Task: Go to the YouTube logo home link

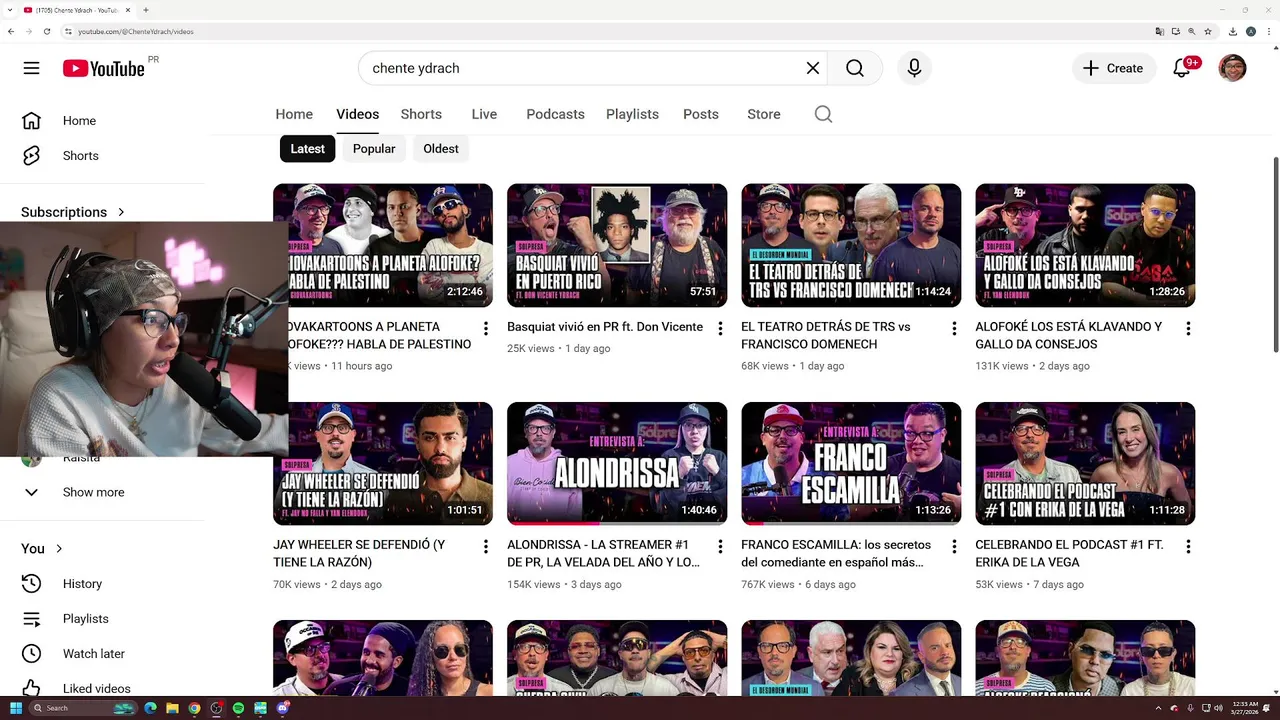Action: (x=104, y=68)
